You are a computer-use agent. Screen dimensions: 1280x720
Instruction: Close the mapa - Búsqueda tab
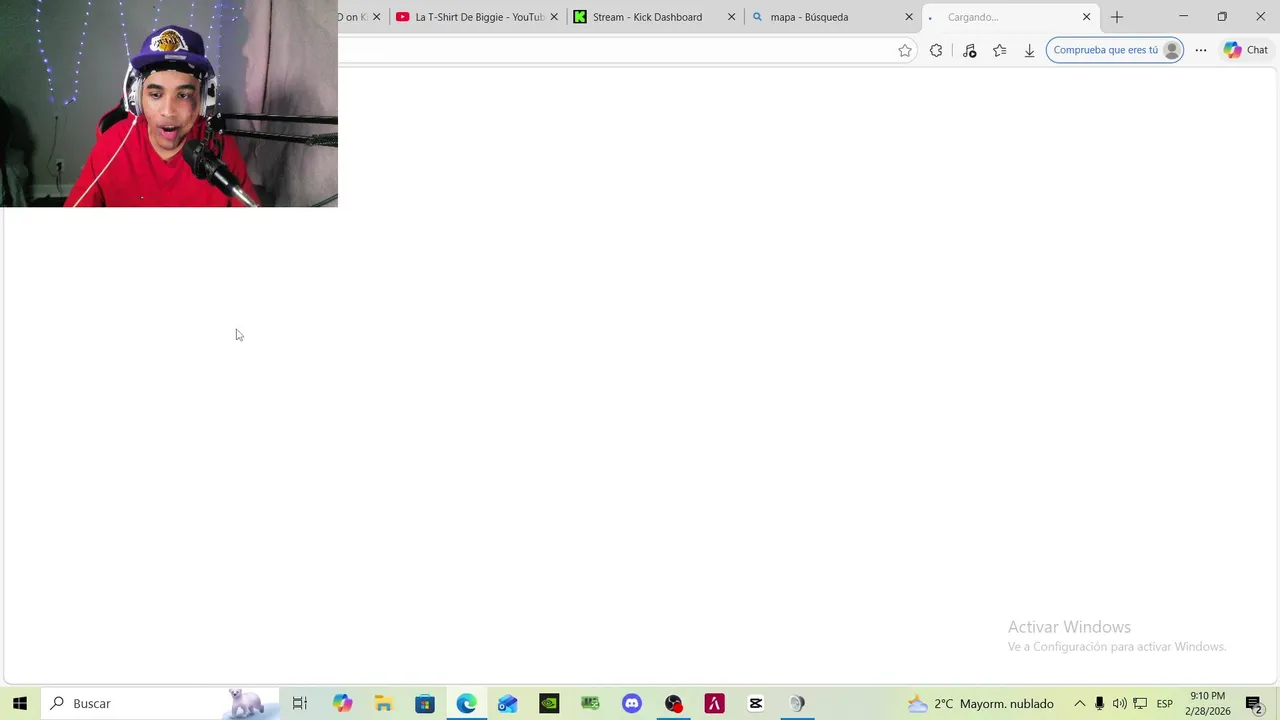pos(909,17)
